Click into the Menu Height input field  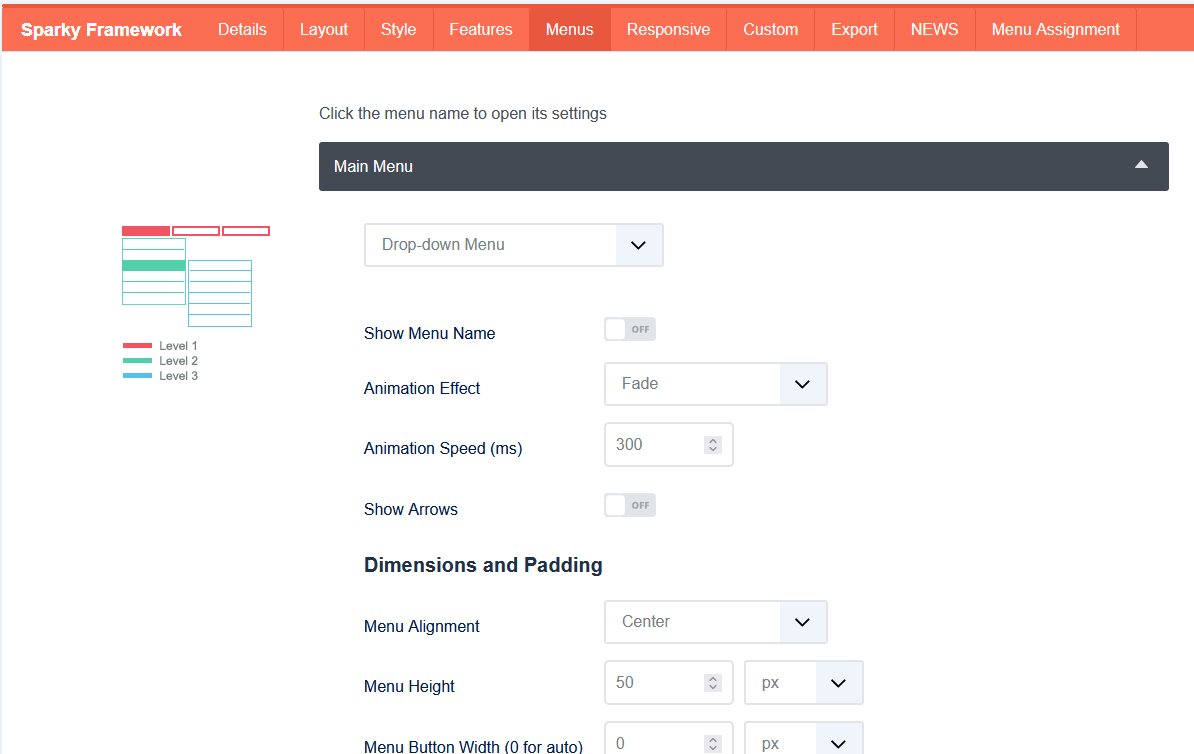(655, 683)
